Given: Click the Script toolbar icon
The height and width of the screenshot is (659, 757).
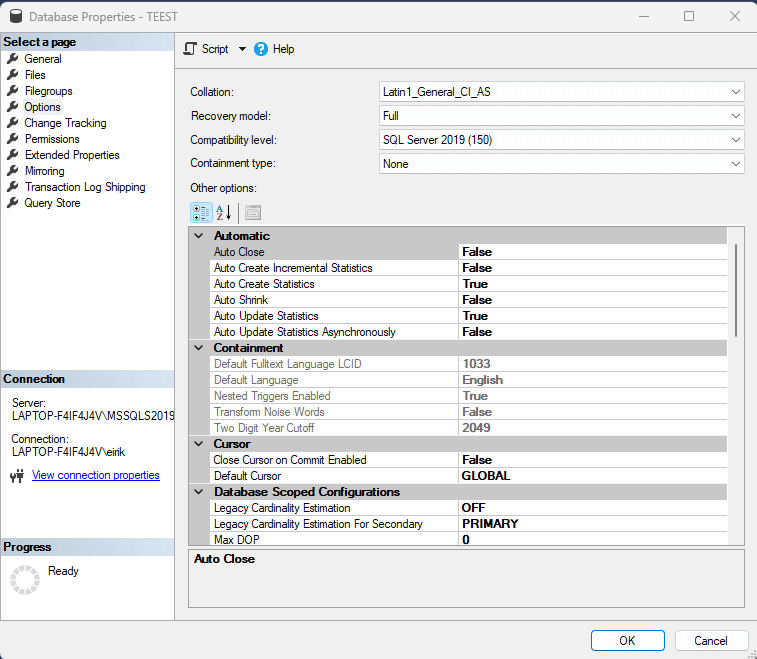Looking at the screenshot, I should (190, 49).
